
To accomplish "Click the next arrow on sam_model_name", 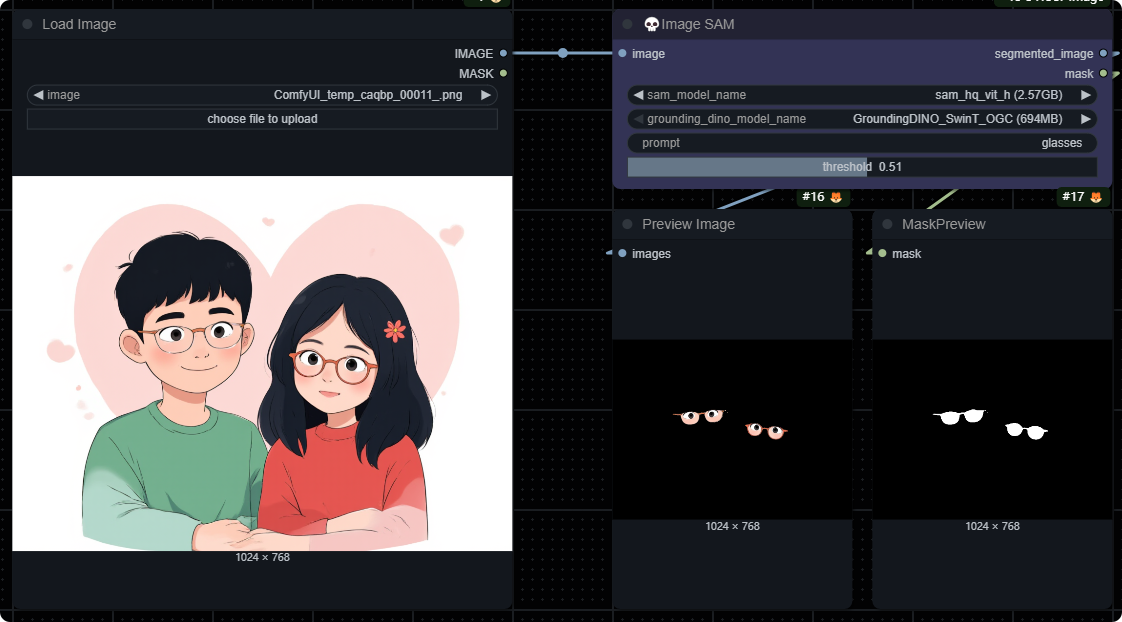I will click(x=1085, y=95).
